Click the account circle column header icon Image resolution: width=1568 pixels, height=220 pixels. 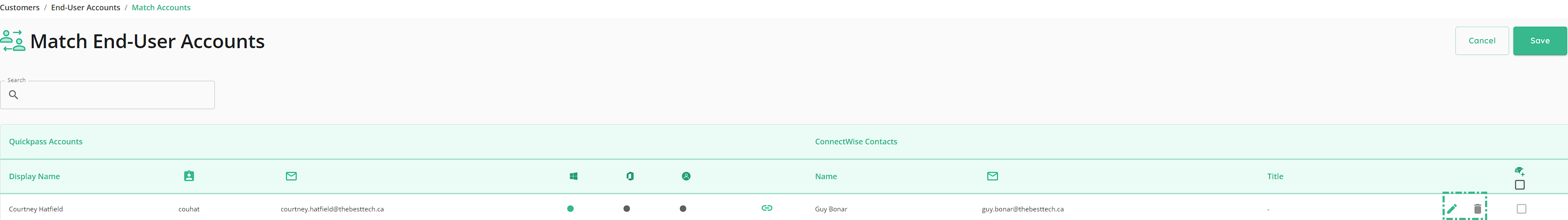tap(686, 176)
